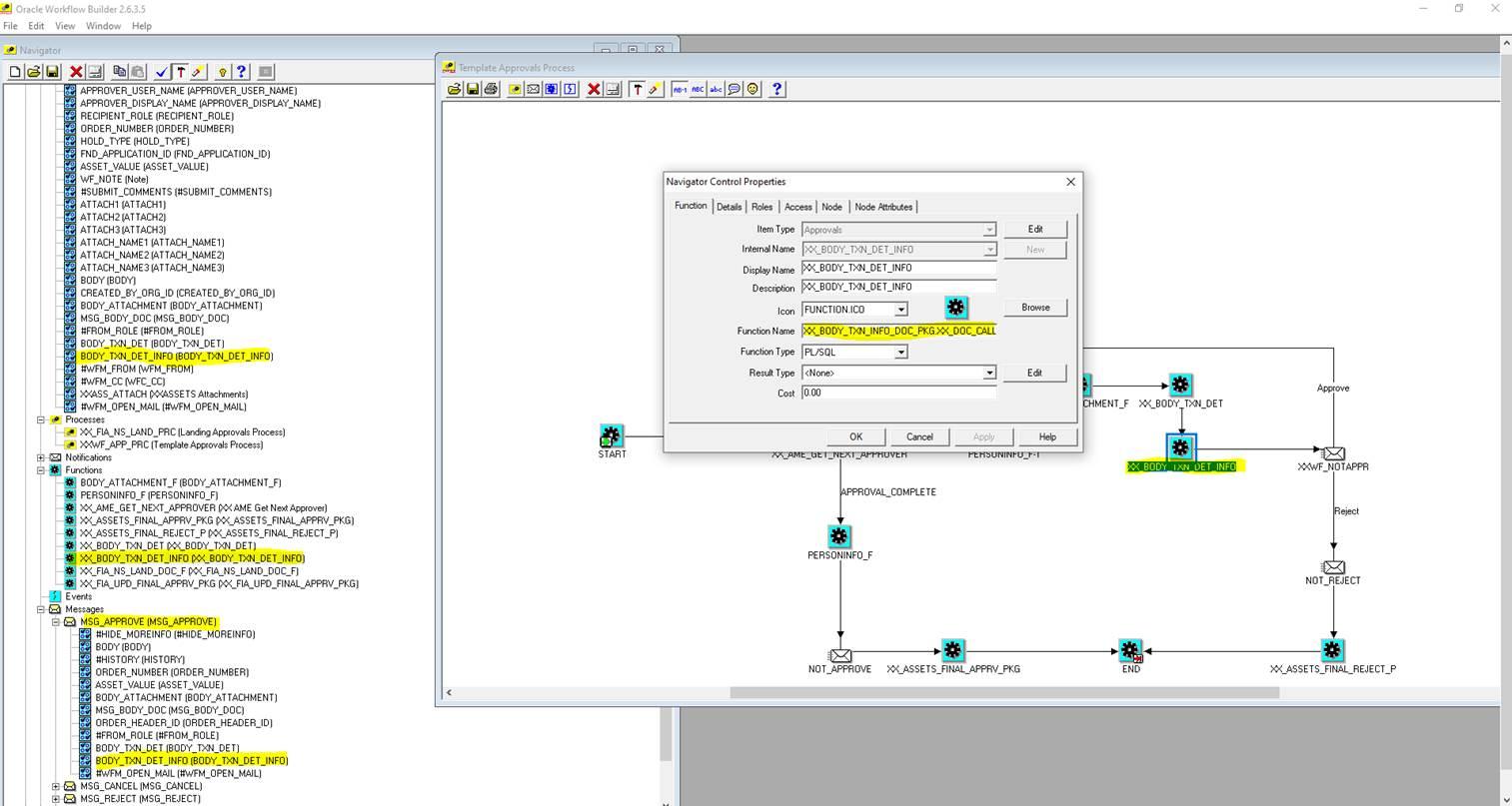Collapse MSG_APPROVE message node
This screenshot has height=806, width=1512.
pyautogui.click(x=56, y=622)
